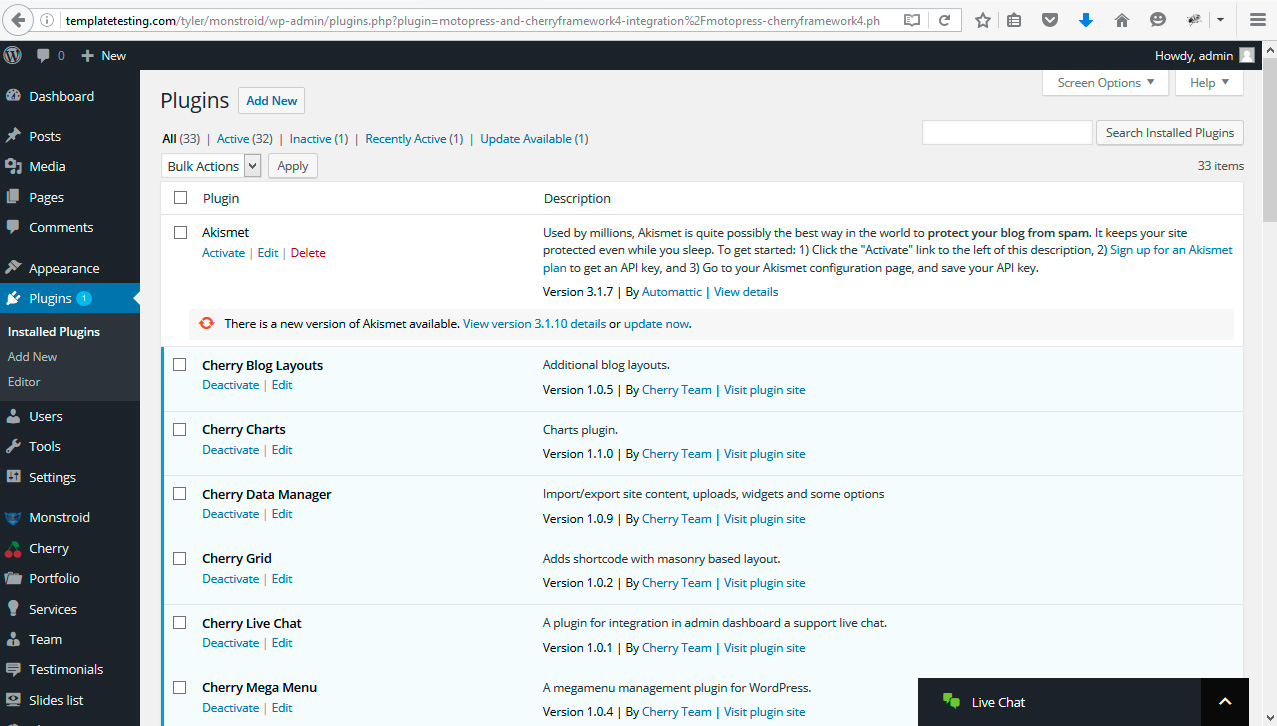Open Editor in Plugins submenu
The width and height of the screenshot is (1277, 726).
pos(24,382)
